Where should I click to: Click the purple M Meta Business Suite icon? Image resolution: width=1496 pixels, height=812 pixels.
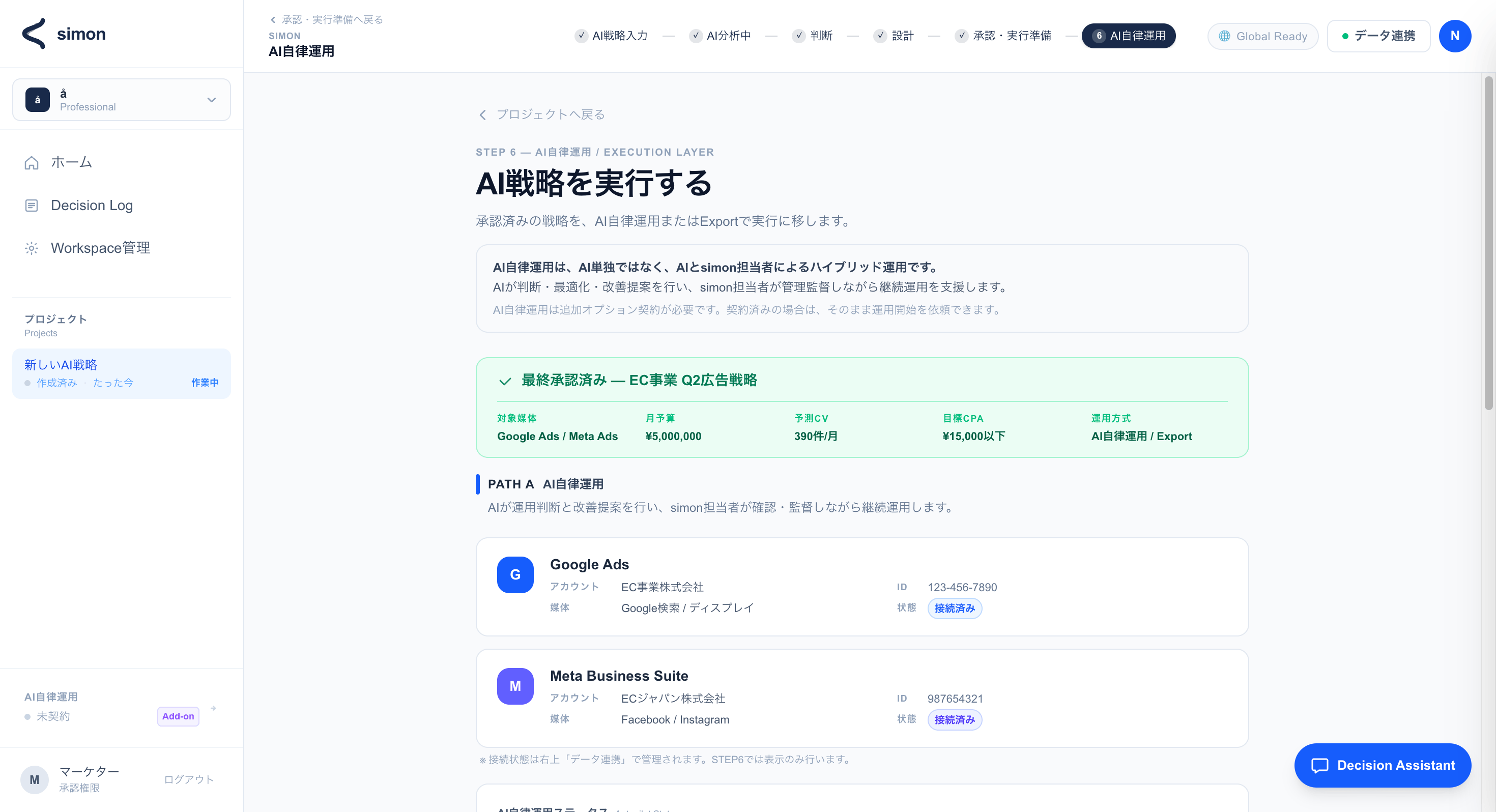515,686
